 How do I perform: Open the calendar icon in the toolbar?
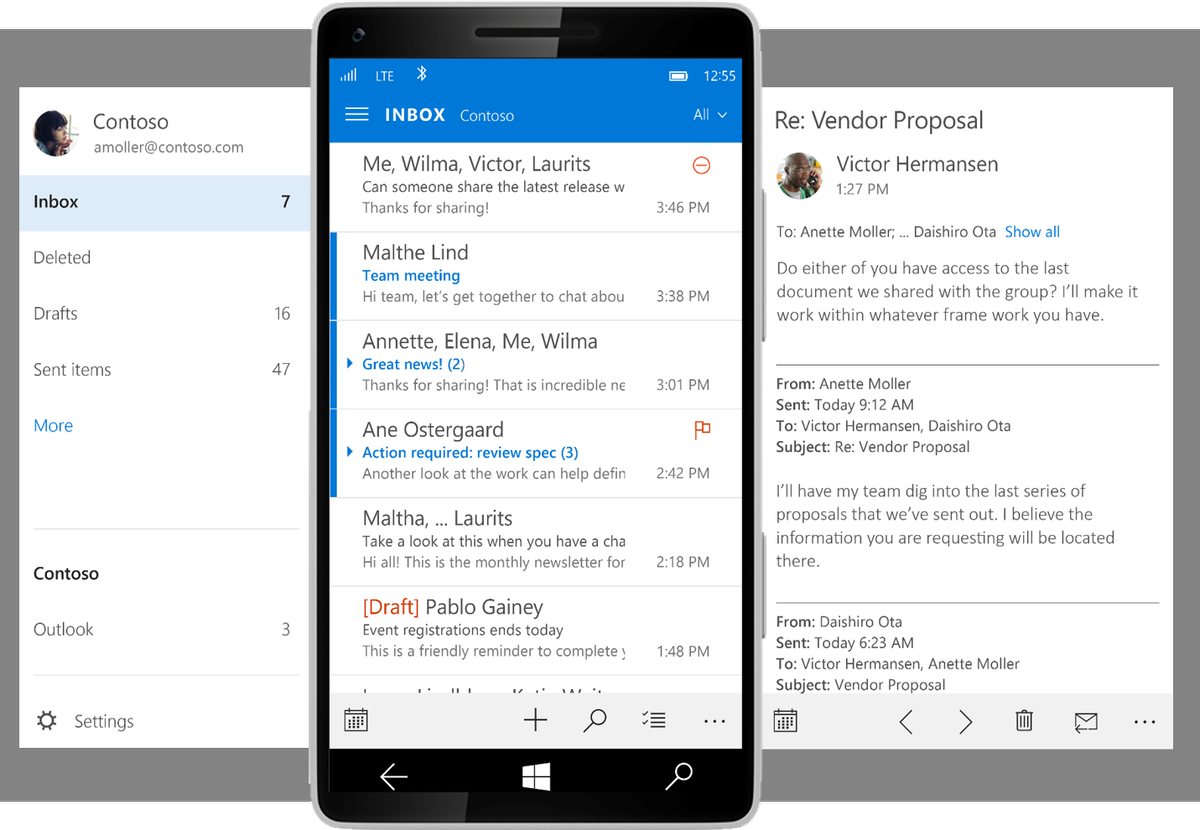tap(356, 720)
